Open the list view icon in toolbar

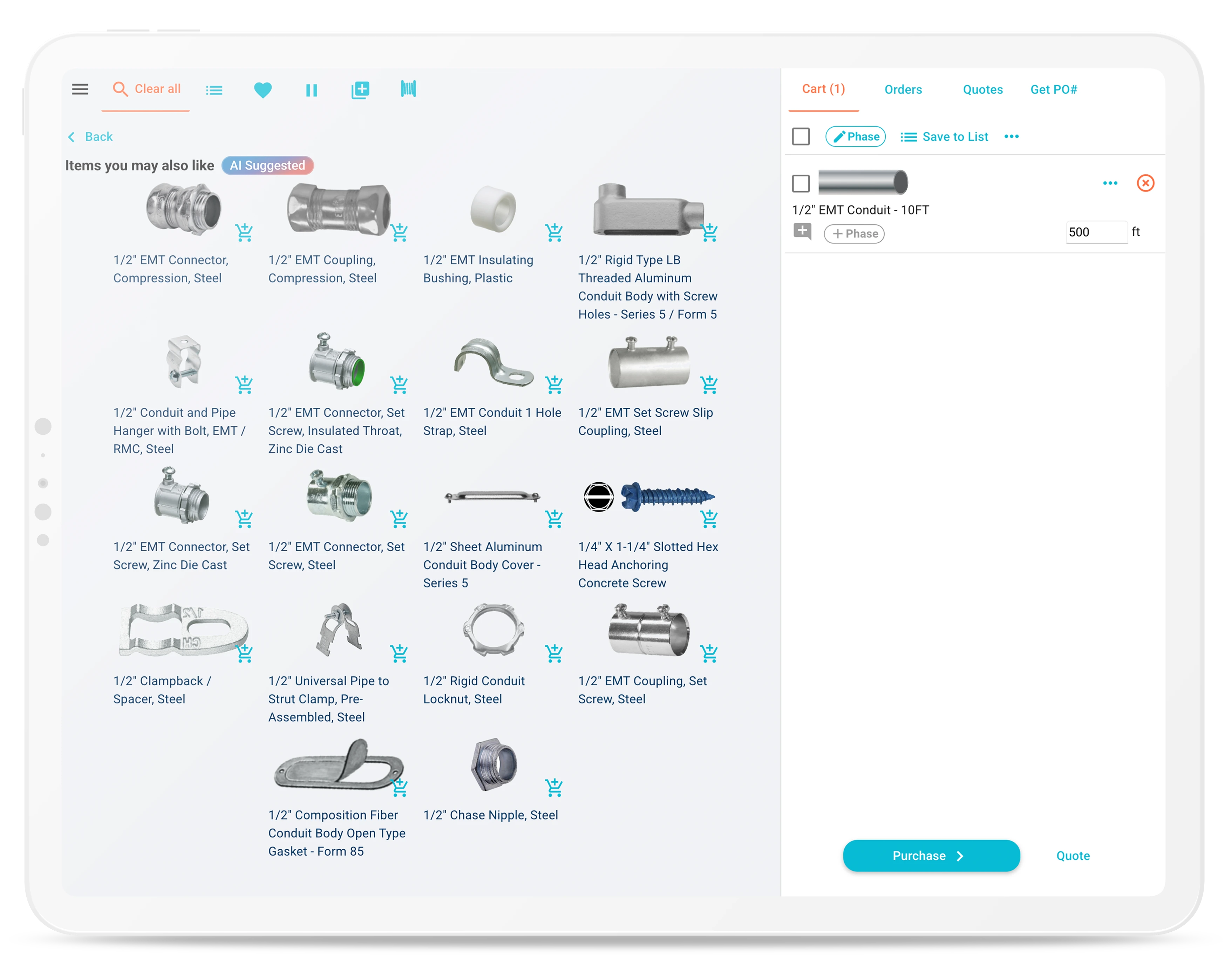(214, 90)
